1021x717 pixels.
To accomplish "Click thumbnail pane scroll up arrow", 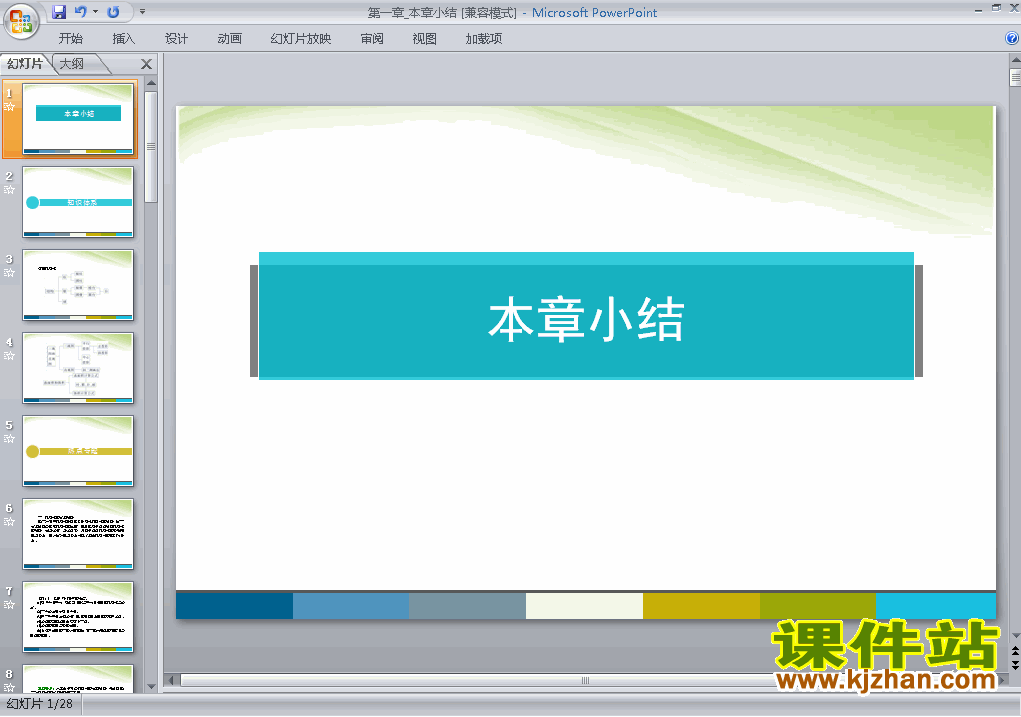I will pos(151,83).
